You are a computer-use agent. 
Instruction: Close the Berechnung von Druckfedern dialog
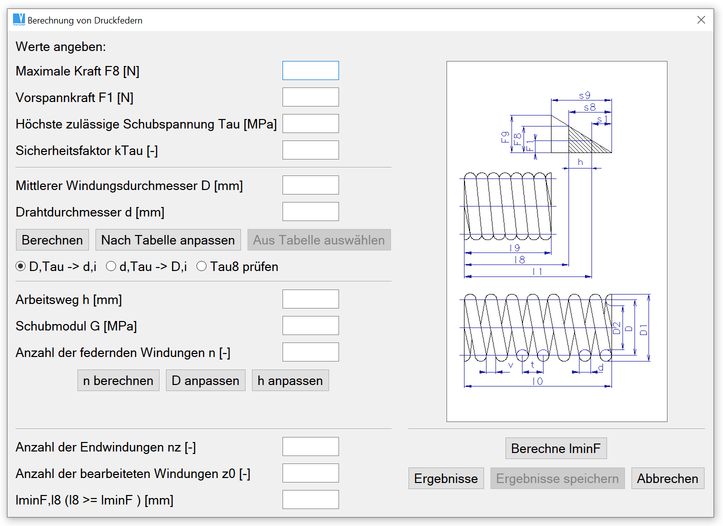700,20
